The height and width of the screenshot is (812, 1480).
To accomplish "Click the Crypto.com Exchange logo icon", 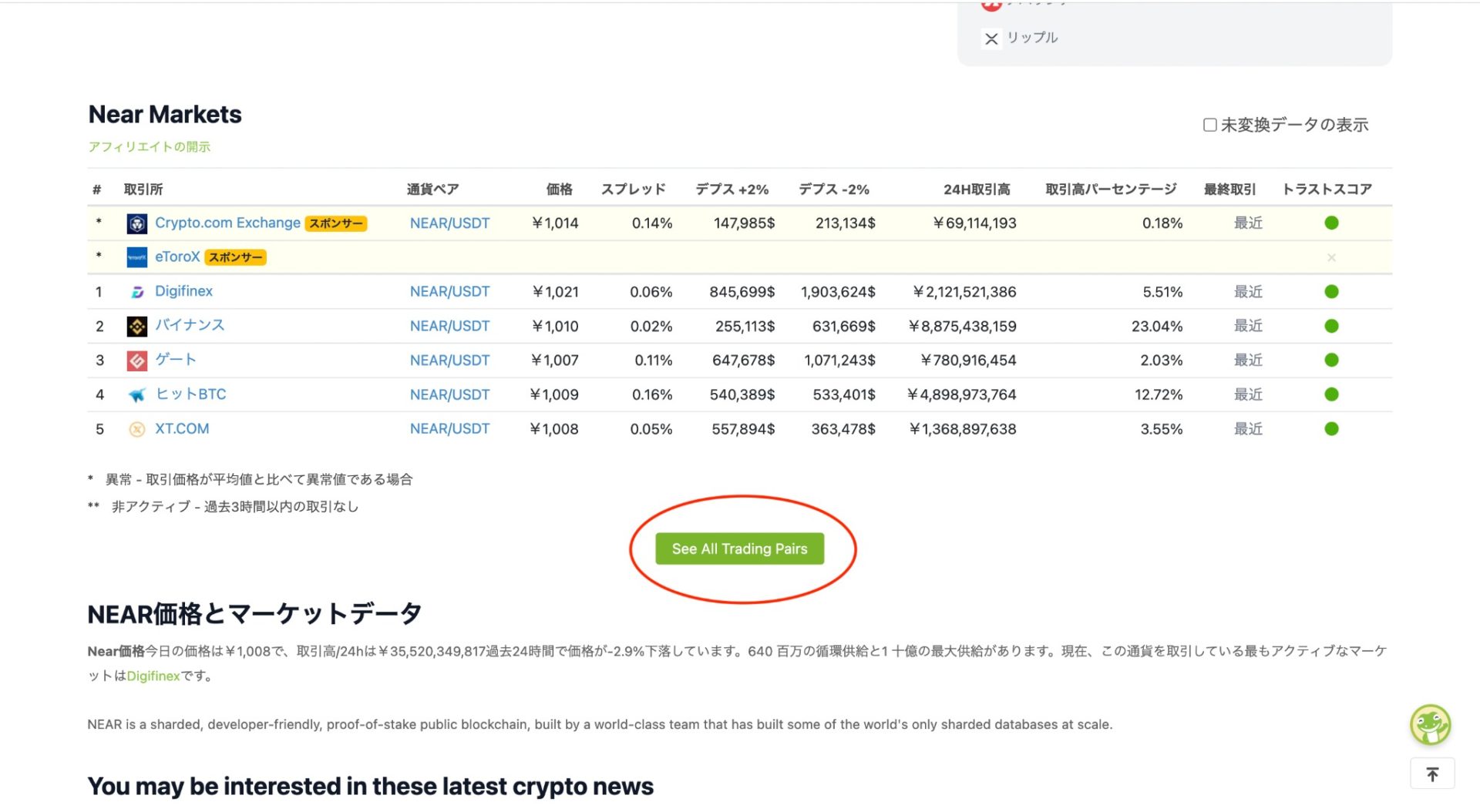I will click(x=136, y=223).
